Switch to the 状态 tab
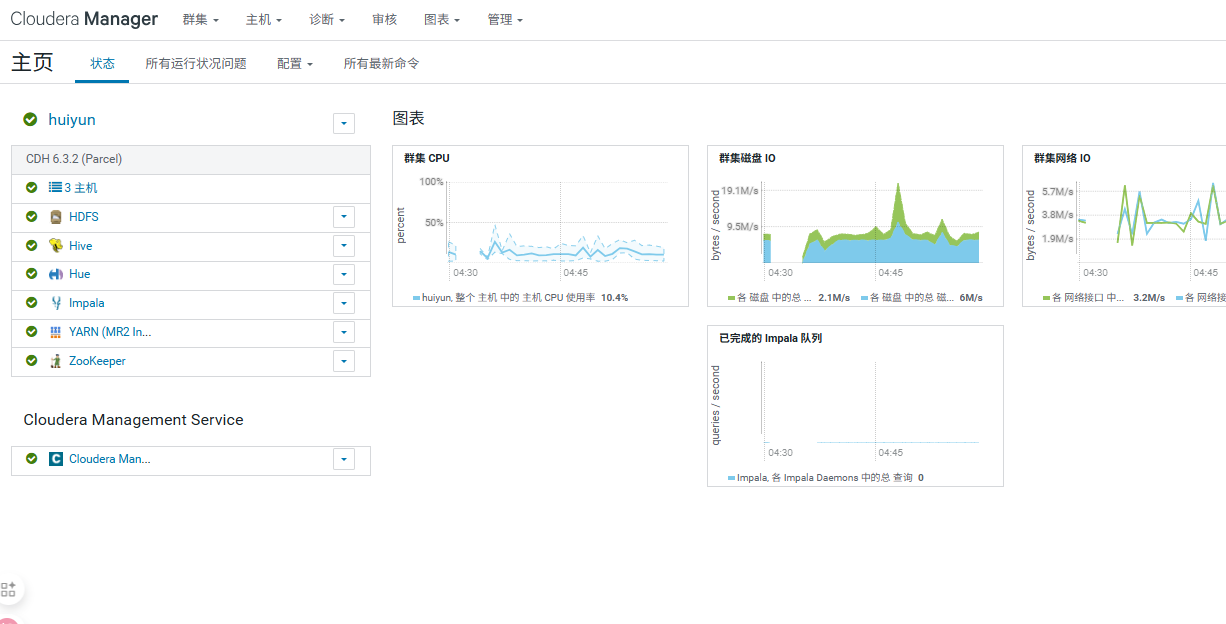 pos(103,63)
